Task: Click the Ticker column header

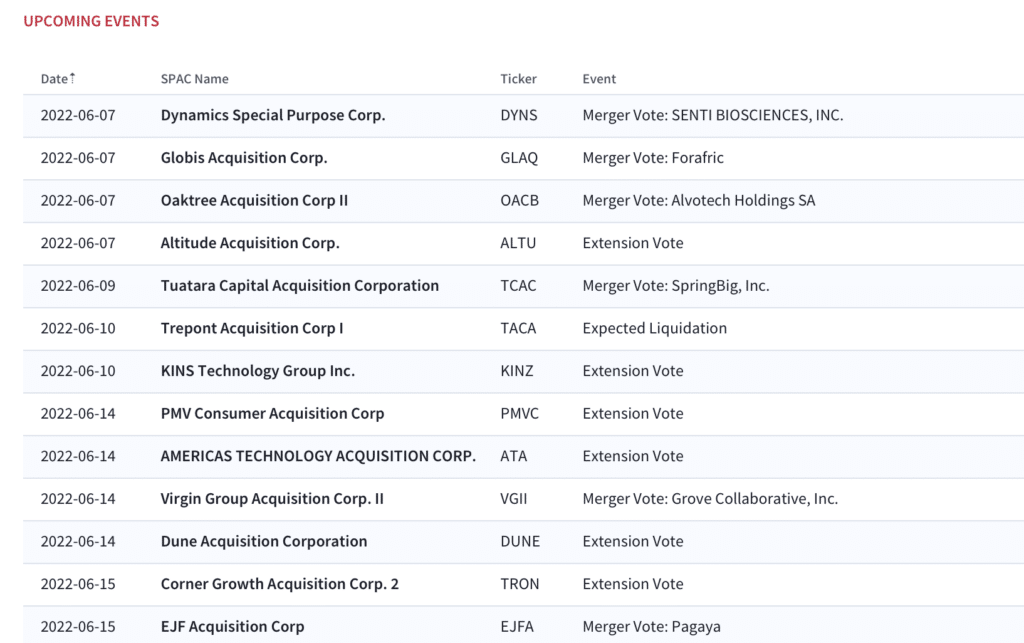Action: coord(519,79)
